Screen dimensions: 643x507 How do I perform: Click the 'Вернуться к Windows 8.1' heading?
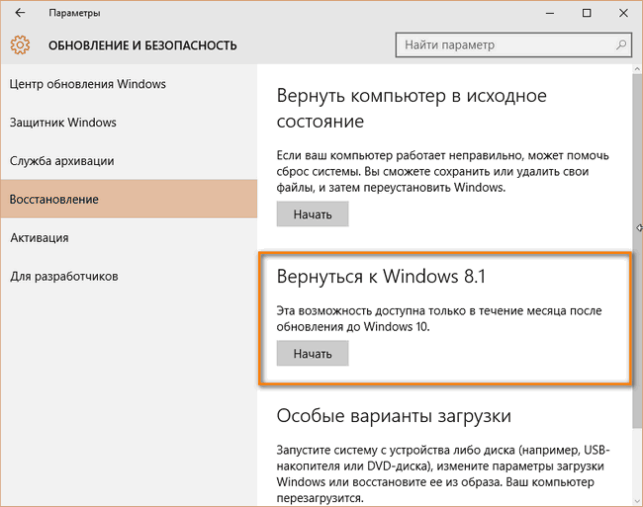tap(381, 276)
